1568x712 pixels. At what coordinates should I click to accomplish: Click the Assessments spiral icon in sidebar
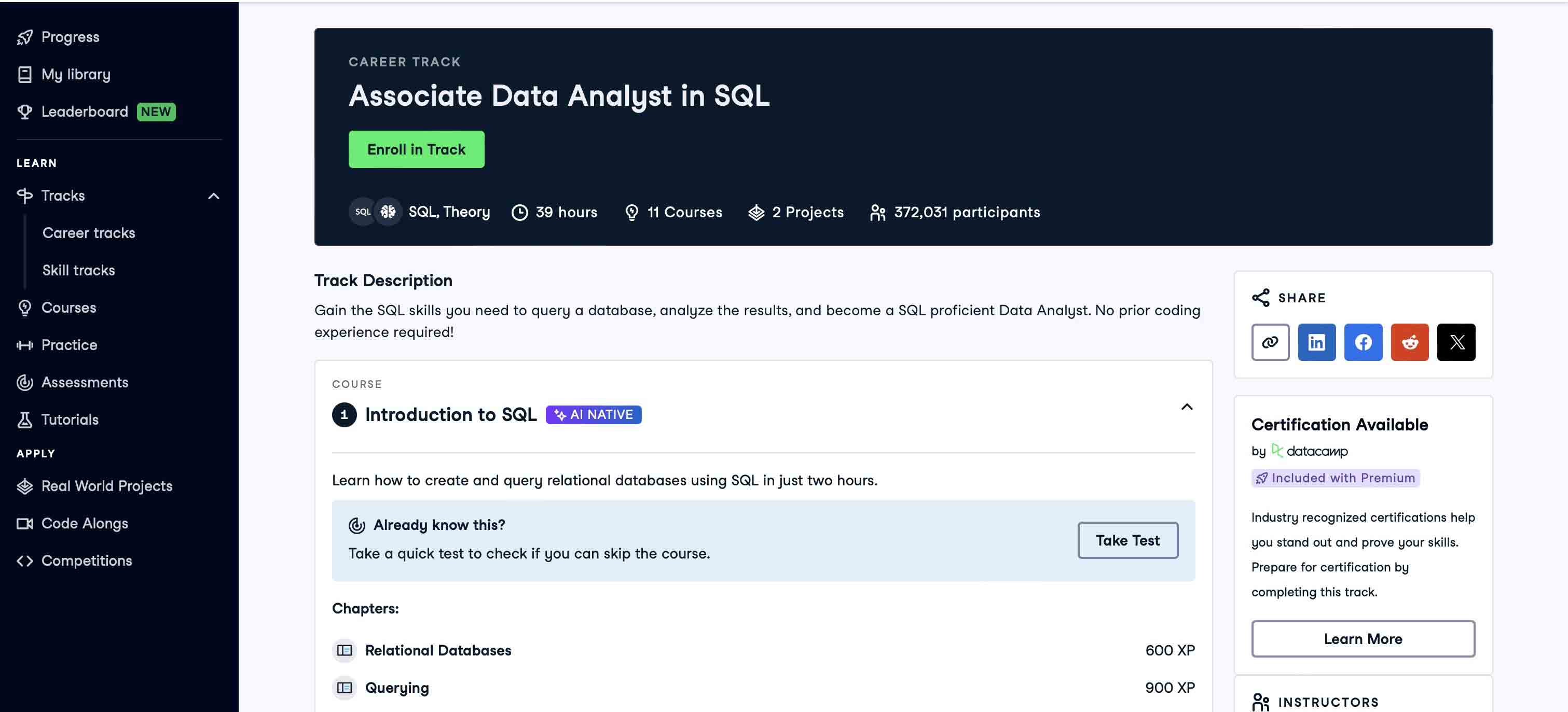click(25, 383)
